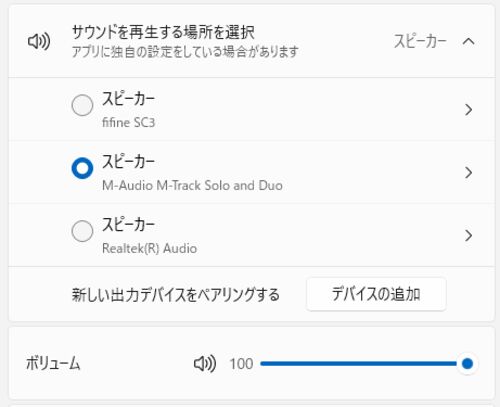Click the volume value 100 readout
Viewport: 500px width, 407px height.
(241, 364)
